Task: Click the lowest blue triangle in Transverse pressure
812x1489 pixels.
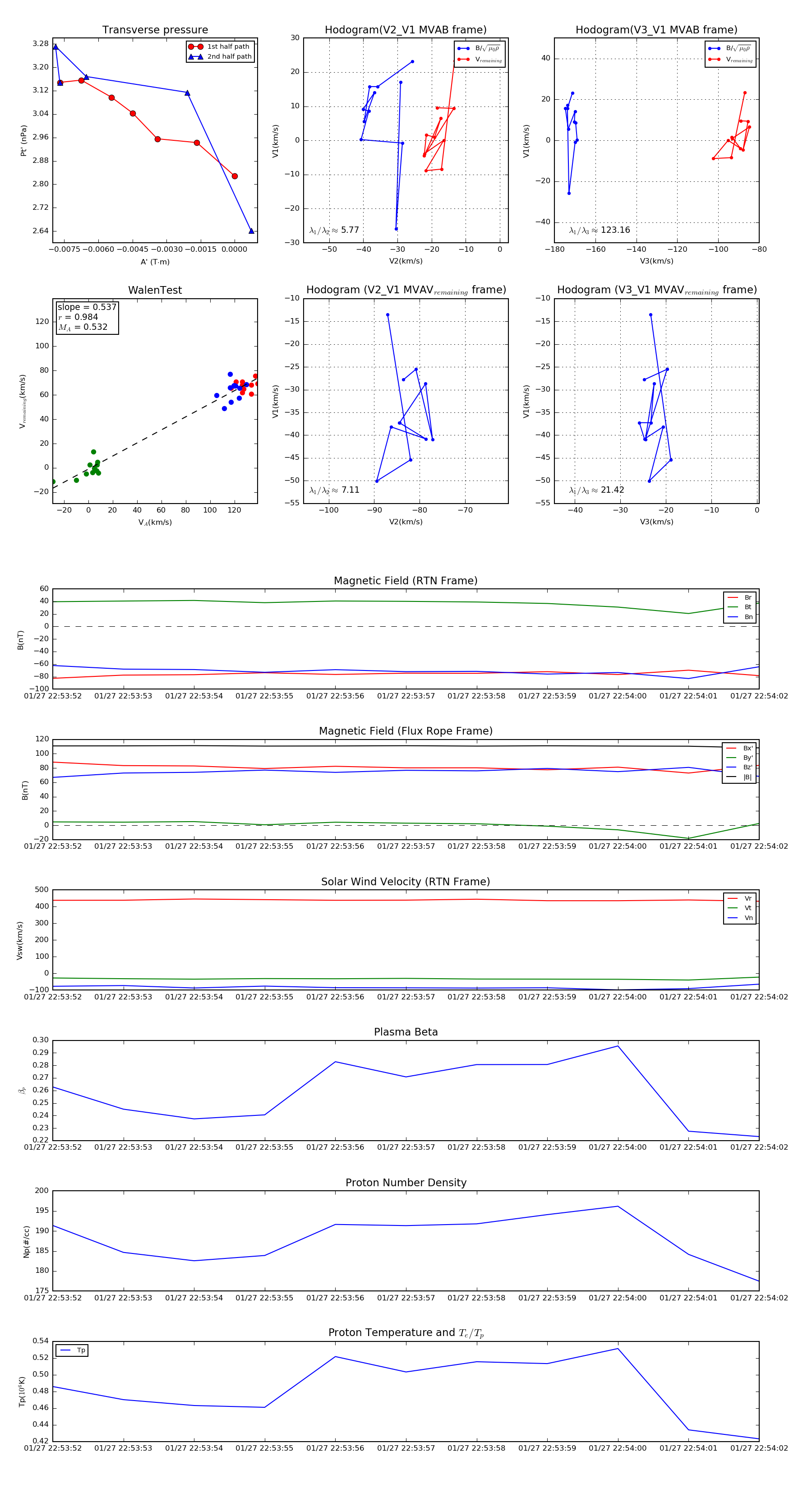Action: point(251,231)
